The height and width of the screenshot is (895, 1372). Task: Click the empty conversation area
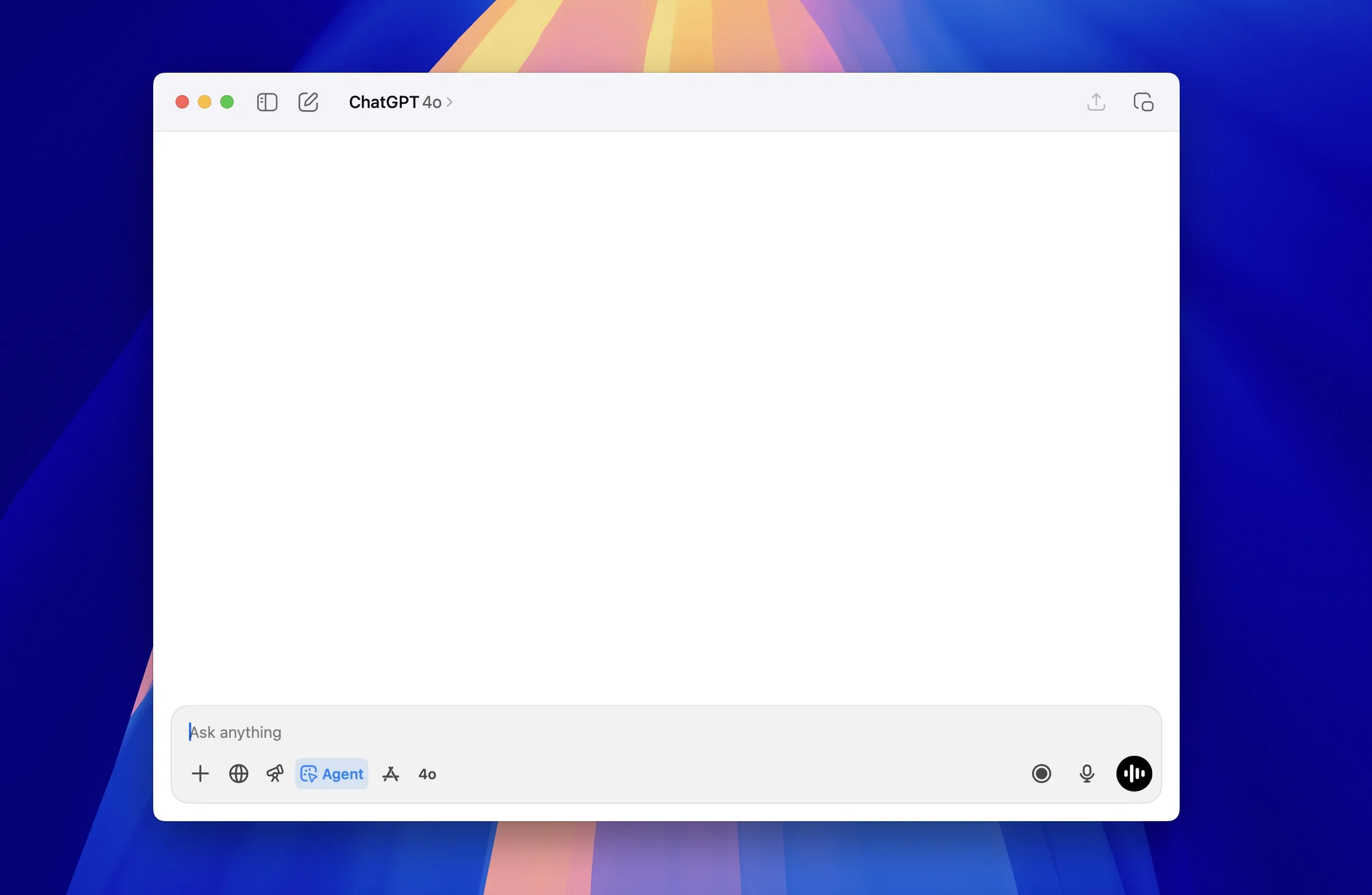666,404
